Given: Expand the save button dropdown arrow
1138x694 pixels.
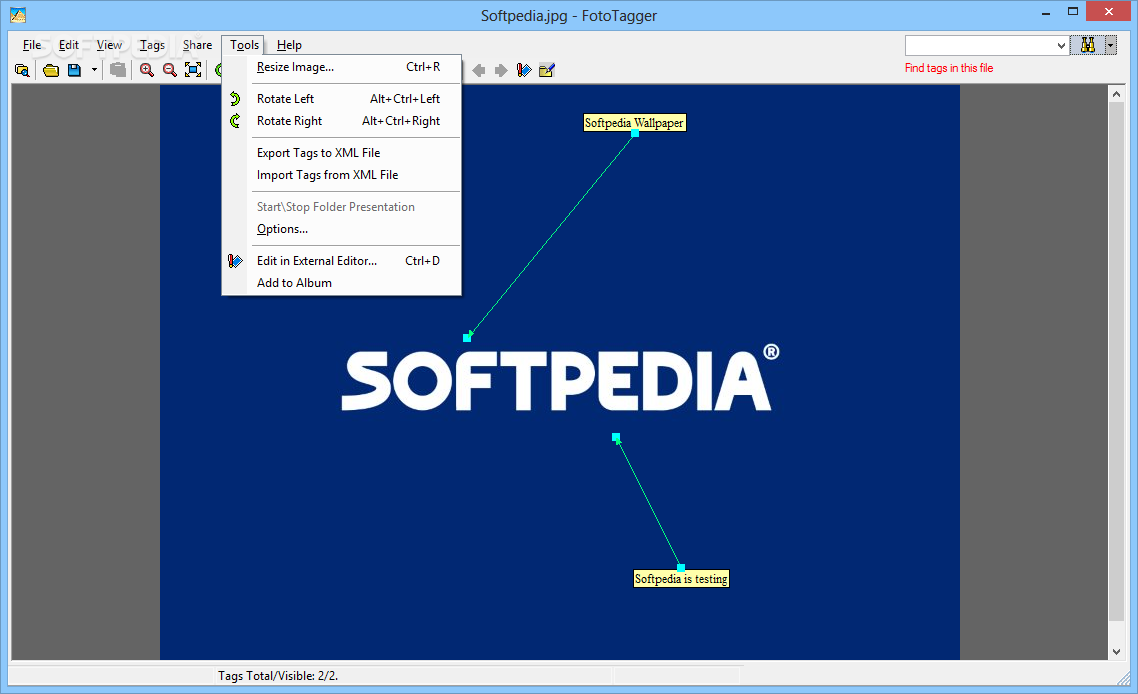Looking at the screenshot, I should point(94,70).
